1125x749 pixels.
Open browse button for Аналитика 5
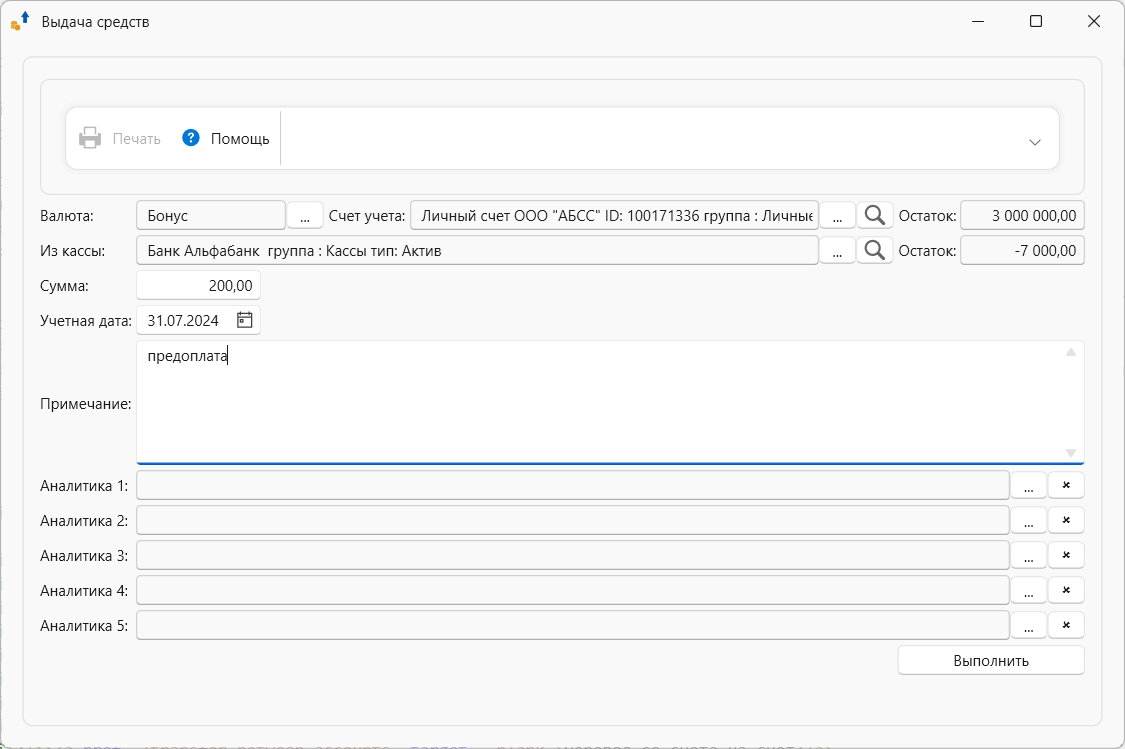[1029, 626]
